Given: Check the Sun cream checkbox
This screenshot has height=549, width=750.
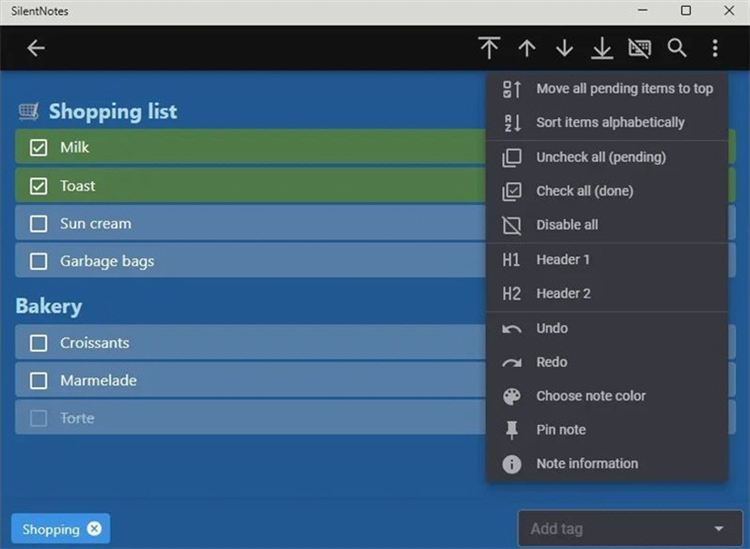Looking at the screenshot, I should (38, 223).
